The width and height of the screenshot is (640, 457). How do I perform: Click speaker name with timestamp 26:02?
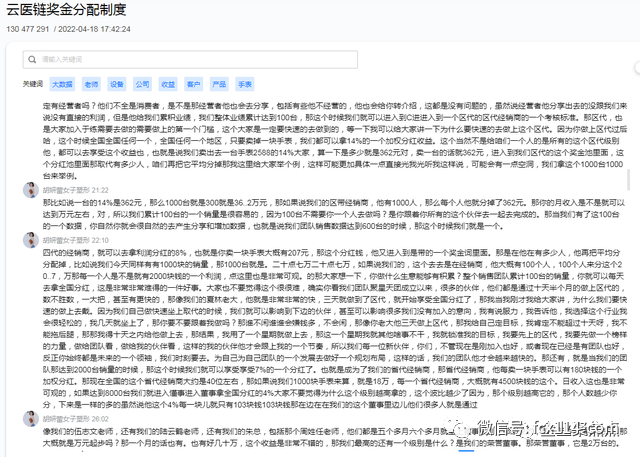tap(76, 419)
